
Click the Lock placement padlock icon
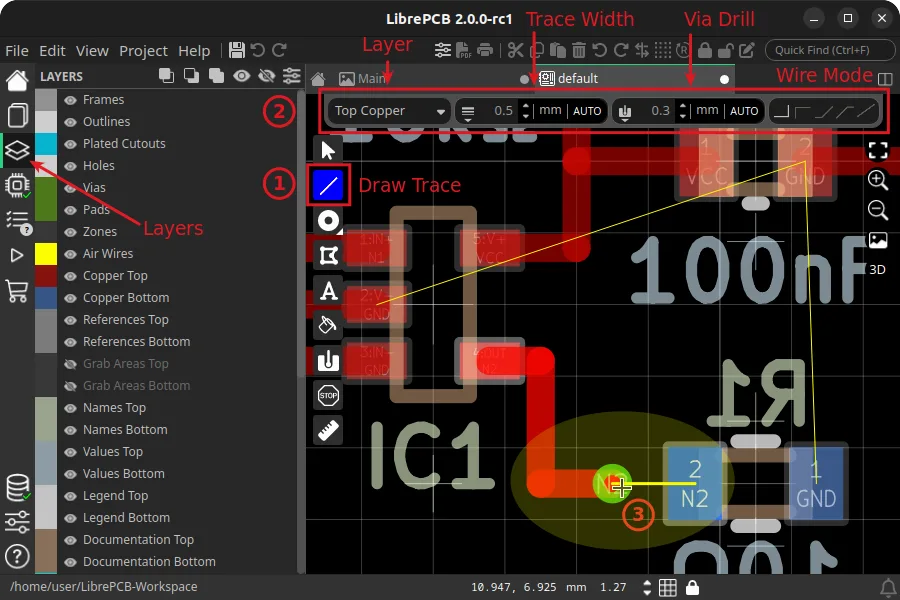click(x=705, y=51)
